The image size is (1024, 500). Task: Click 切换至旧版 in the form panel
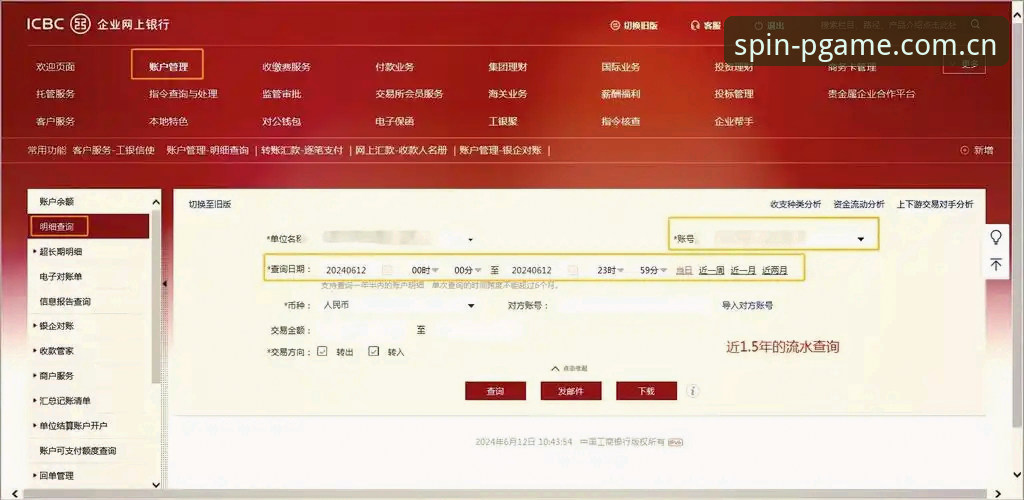tap(210, 204)
